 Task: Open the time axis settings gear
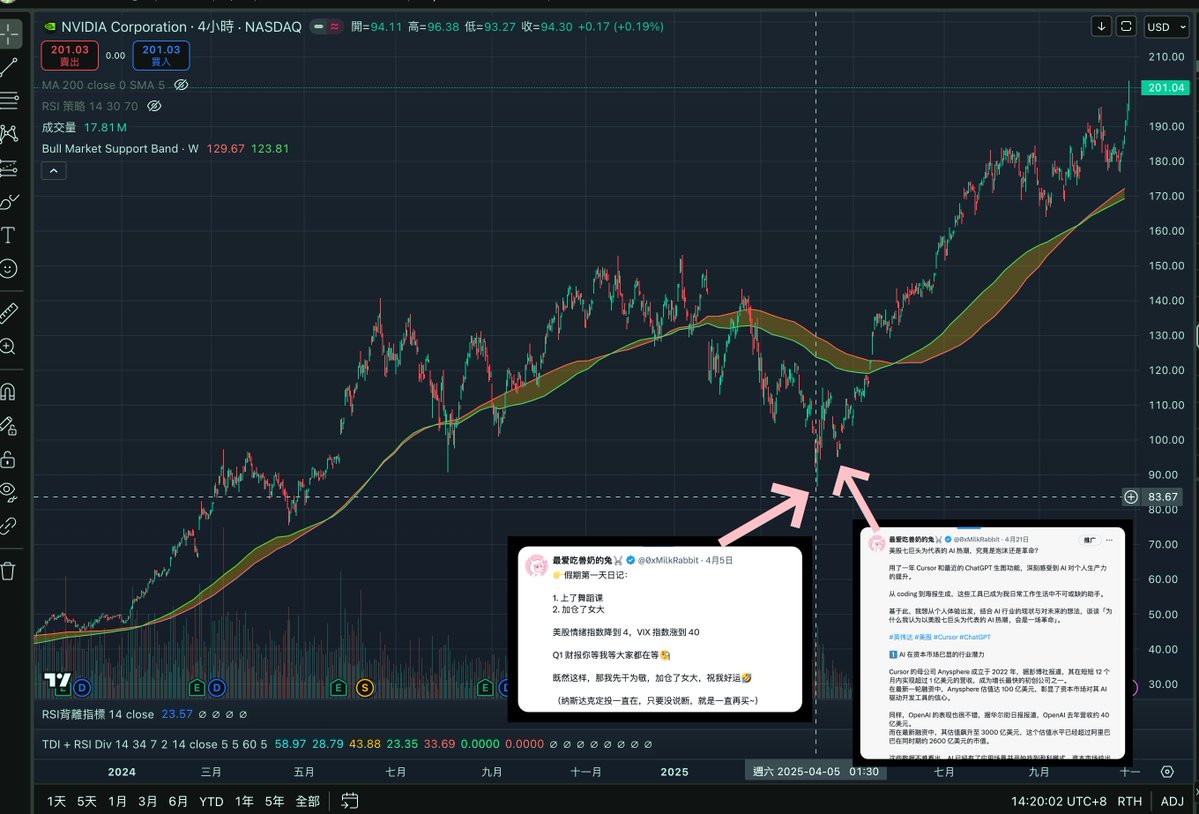[x=1167, y=771]
